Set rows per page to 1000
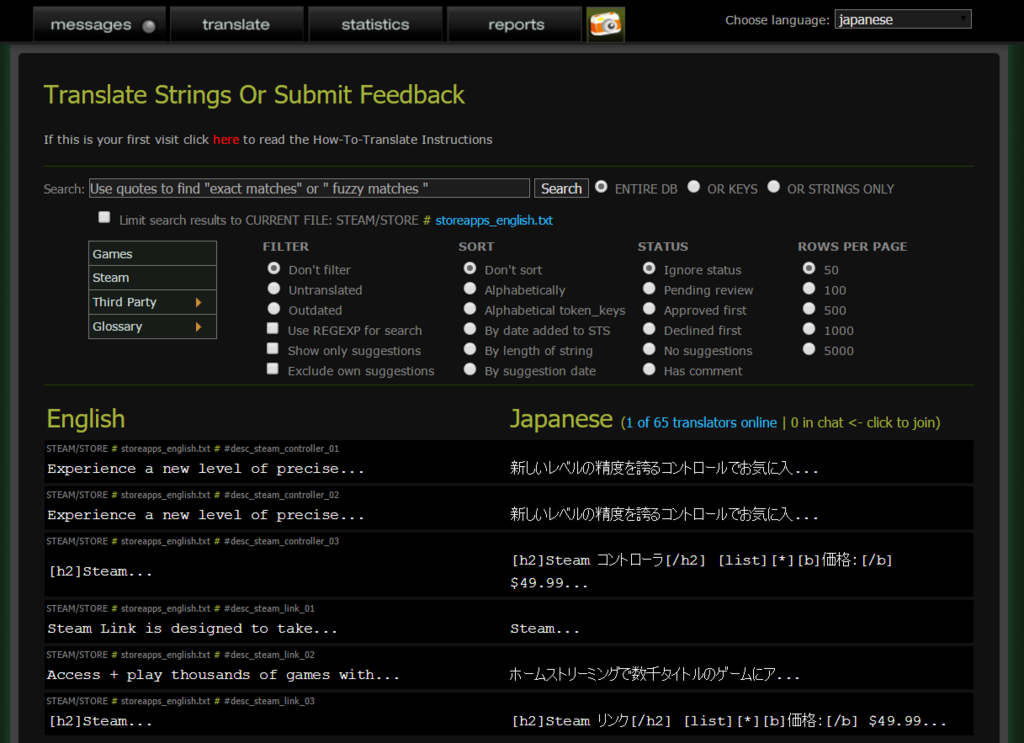This screenshot has width=1024, height=743. tap(808, 329)
